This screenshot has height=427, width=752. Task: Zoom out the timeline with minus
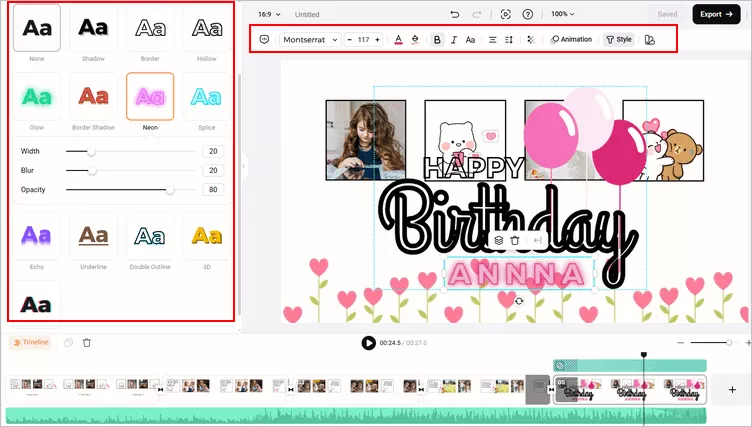681,343
